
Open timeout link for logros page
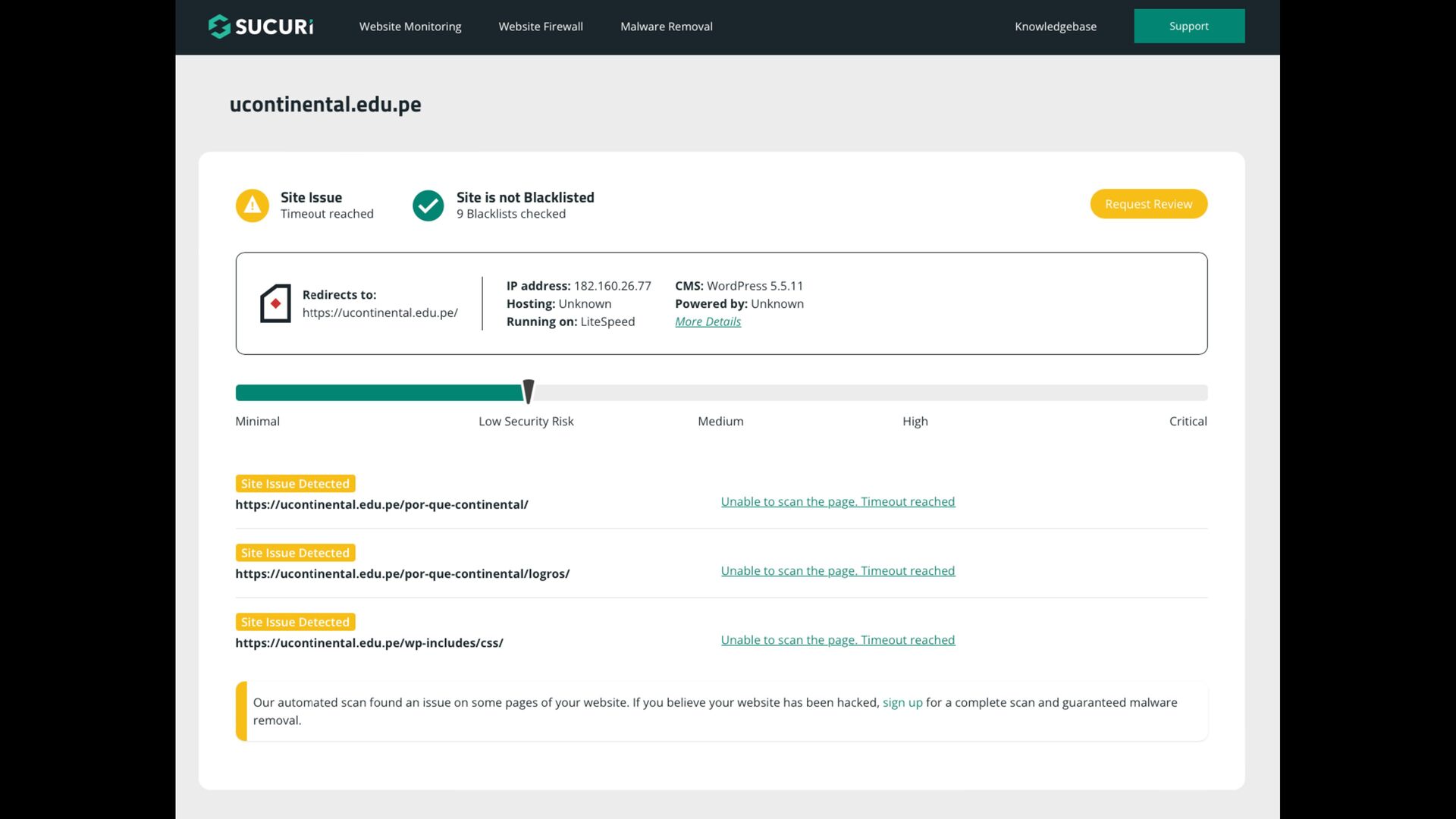838,570
